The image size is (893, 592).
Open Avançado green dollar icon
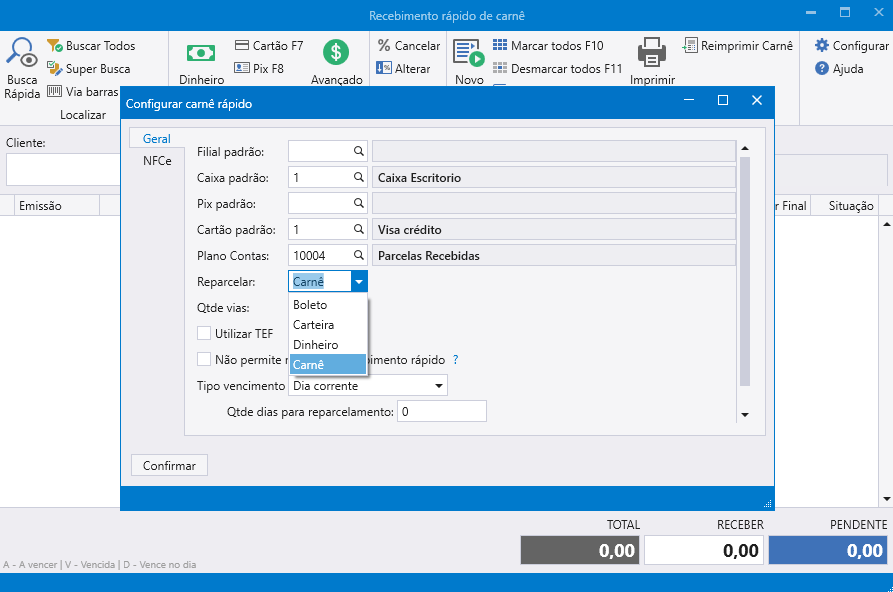(x=336, y=53)
